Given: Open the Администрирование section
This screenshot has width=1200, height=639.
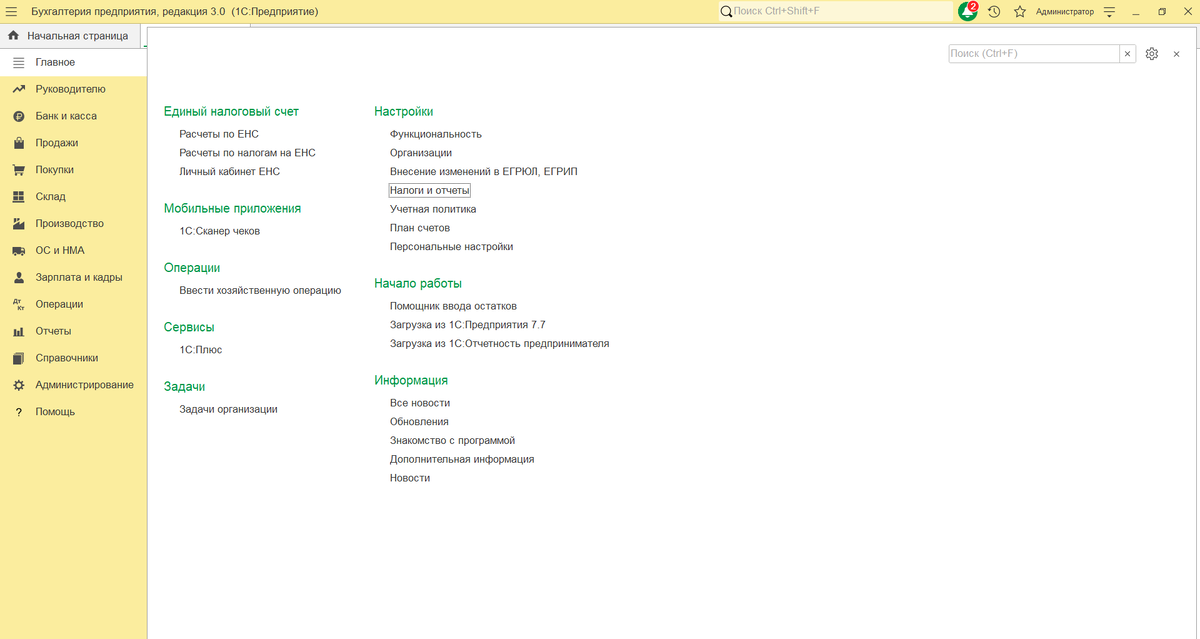Looking at the screenshot, I should point(84,385).
